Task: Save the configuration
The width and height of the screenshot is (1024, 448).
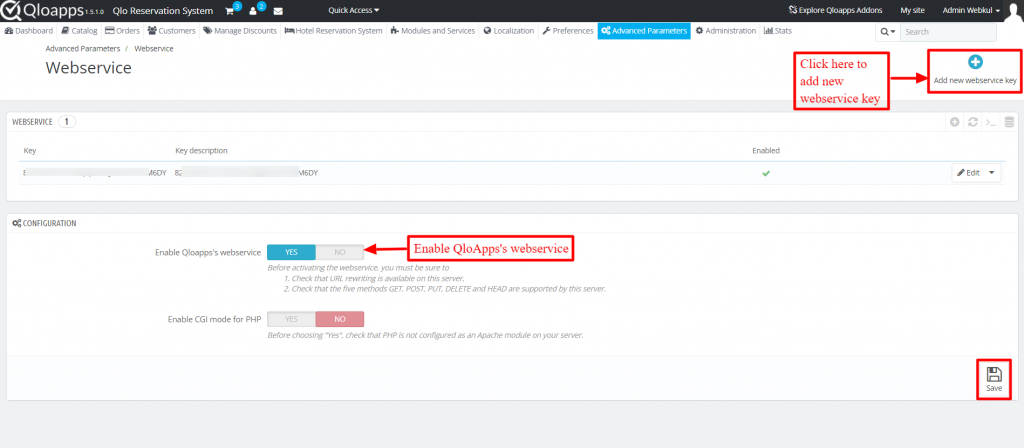Action: click(994, 379)
